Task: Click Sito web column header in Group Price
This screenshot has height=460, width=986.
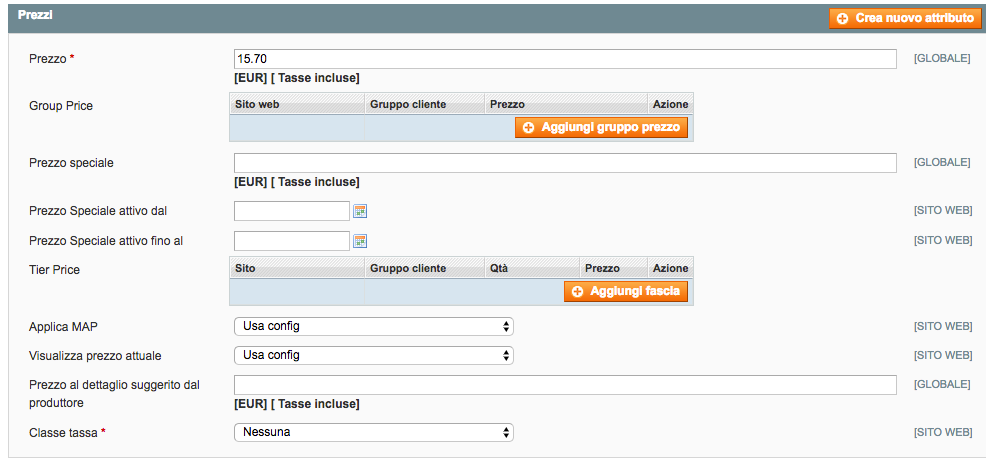Action: click(x=257, y=104)
